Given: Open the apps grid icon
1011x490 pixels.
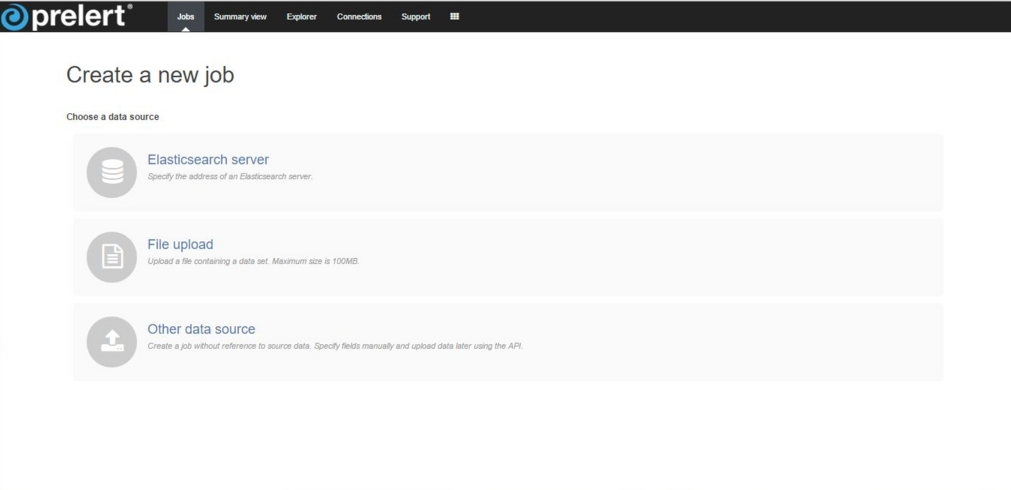Looking at the screenshot, I should click(x=455, y=17).
